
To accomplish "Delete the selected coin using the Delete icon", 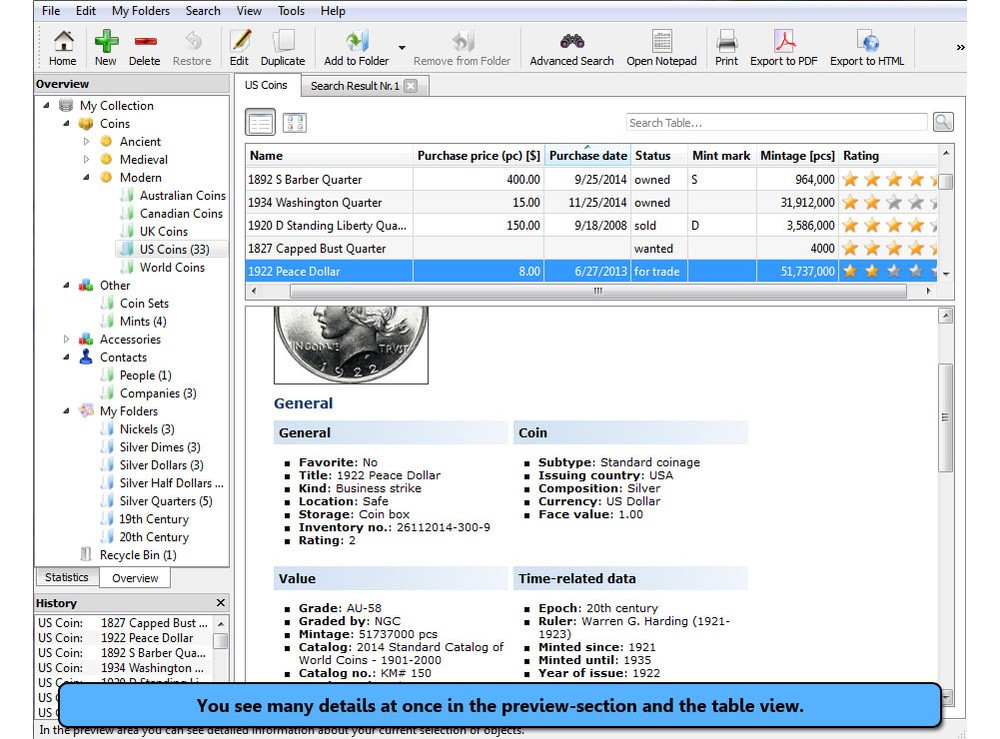I will pyautogui.click(x=144, y=47).
